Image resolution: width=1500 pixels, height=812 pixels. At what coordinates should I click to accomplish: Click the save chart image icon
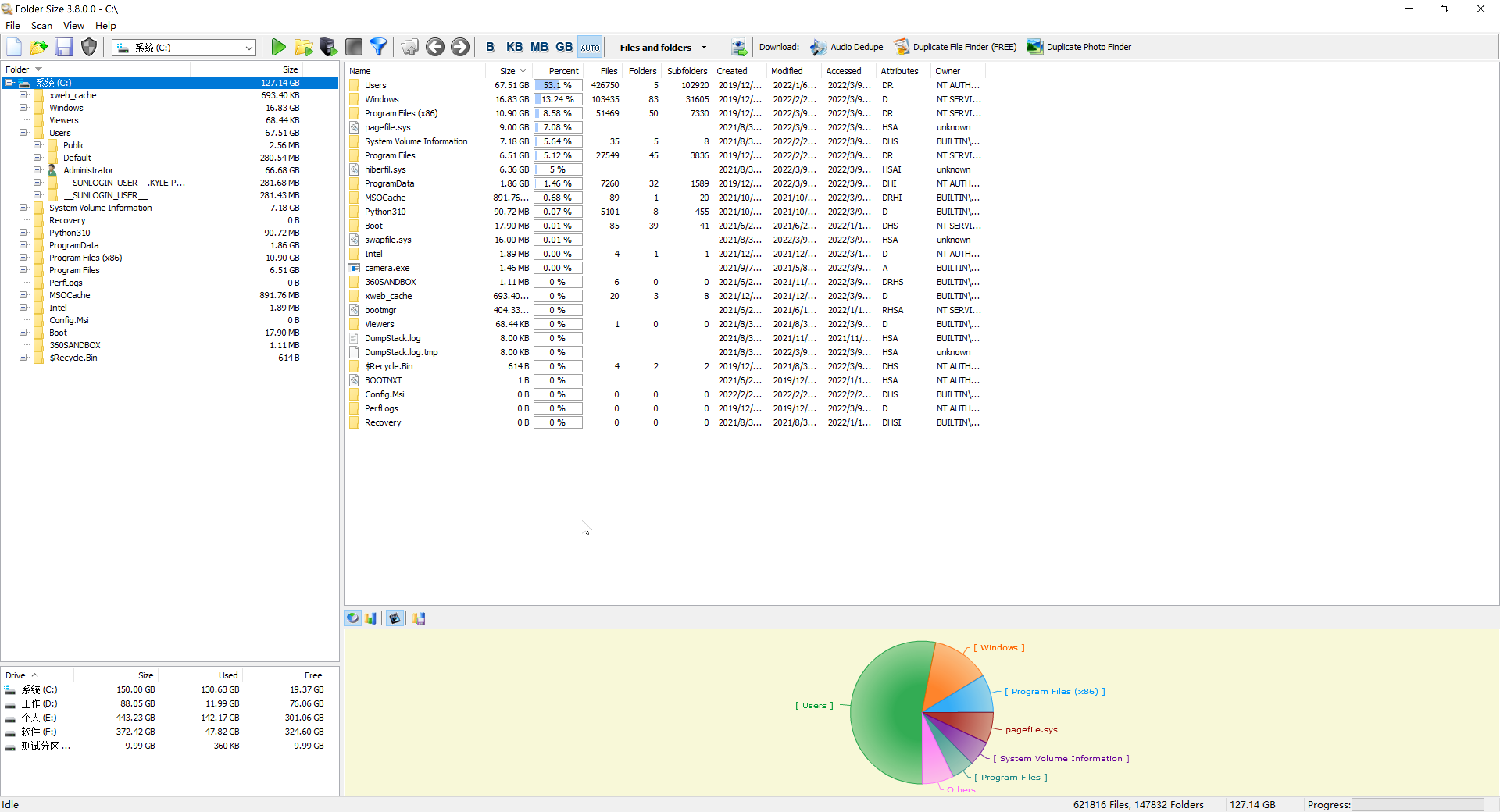(x=419, y=618)
